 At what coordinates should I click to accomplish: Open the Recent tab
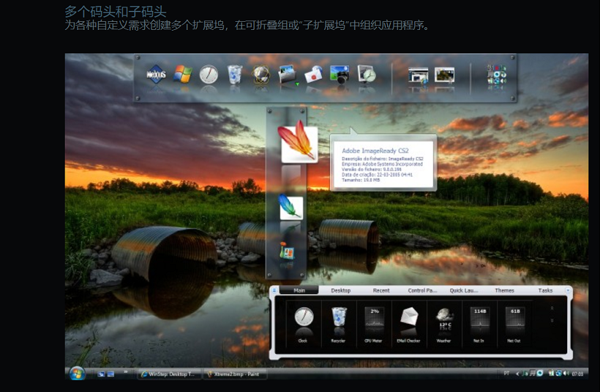[381, 290]
